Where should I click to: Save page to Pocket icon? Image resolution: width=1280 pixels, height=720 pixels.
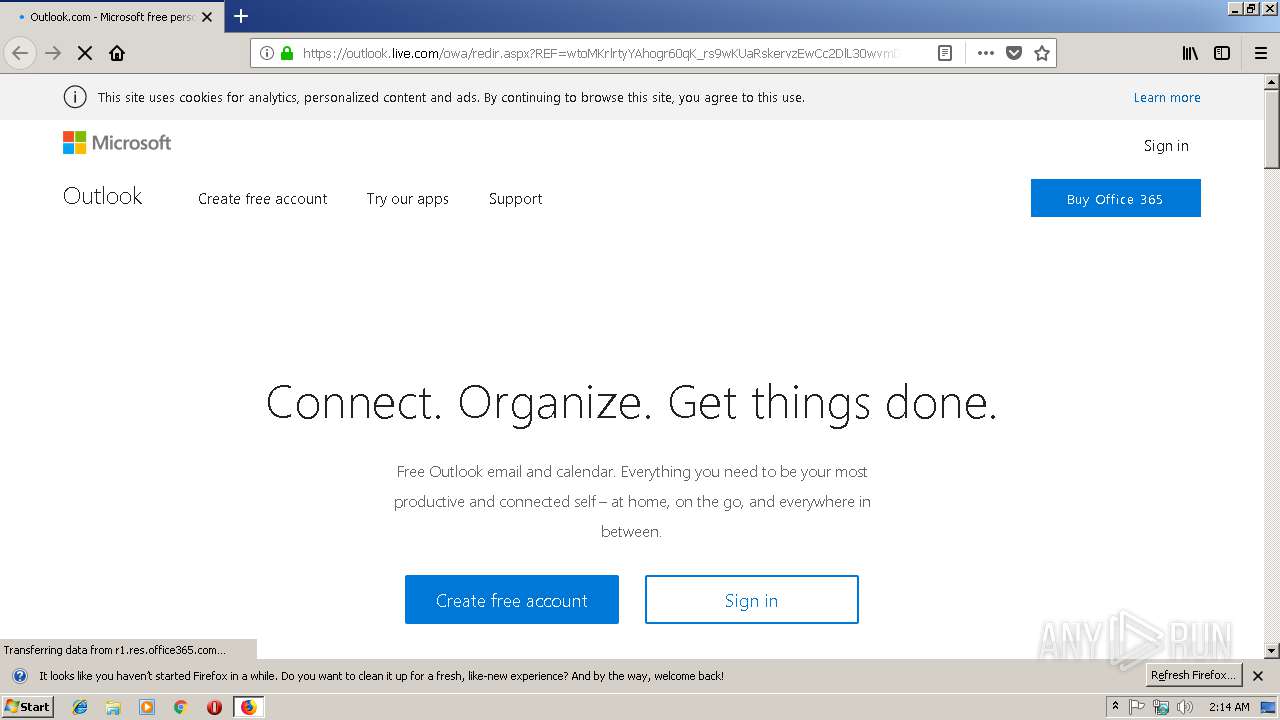point(1014,53)
